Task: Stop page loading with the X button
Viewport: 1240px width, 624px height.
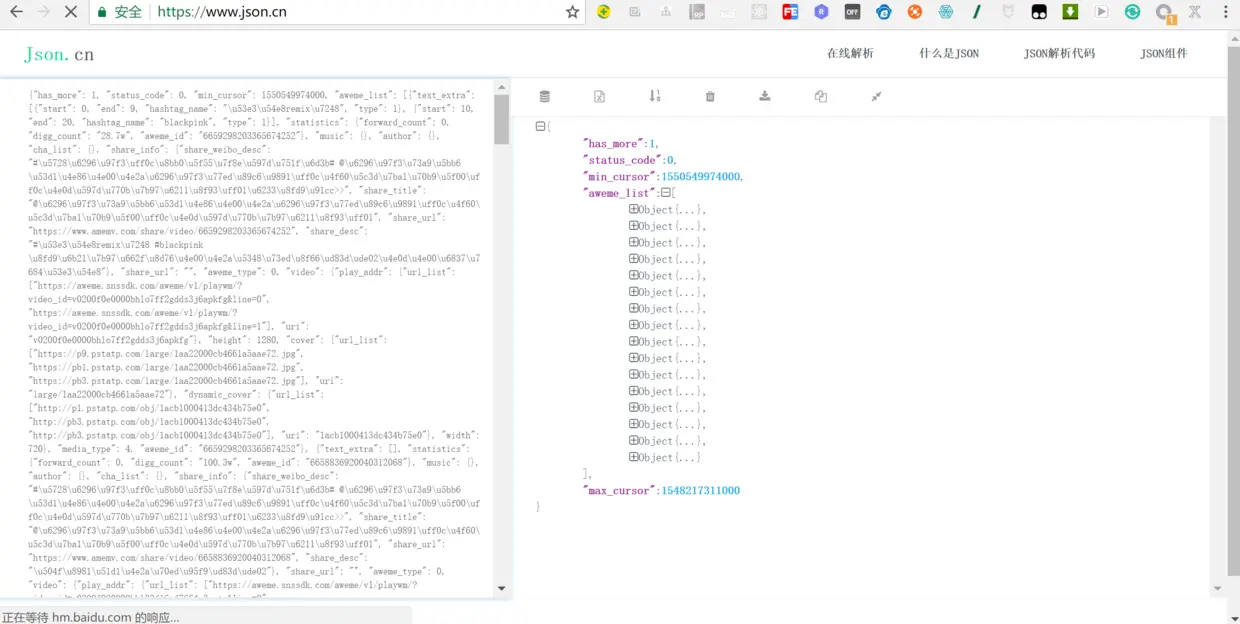Action: coord(71,12)
